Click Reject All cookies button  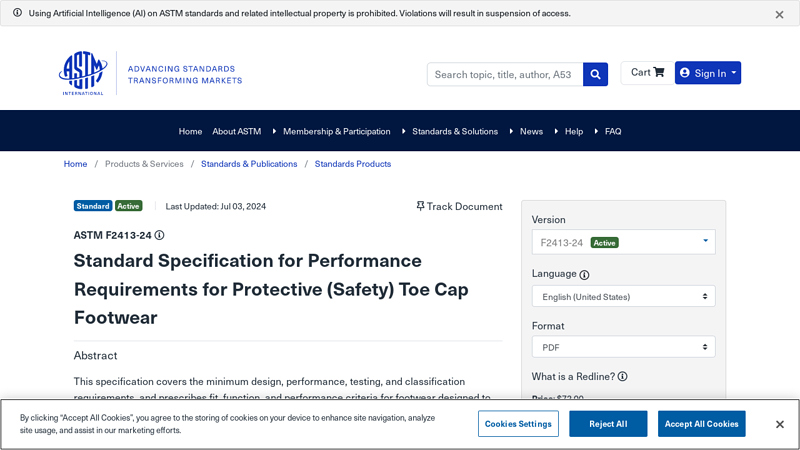pos(608,424)
